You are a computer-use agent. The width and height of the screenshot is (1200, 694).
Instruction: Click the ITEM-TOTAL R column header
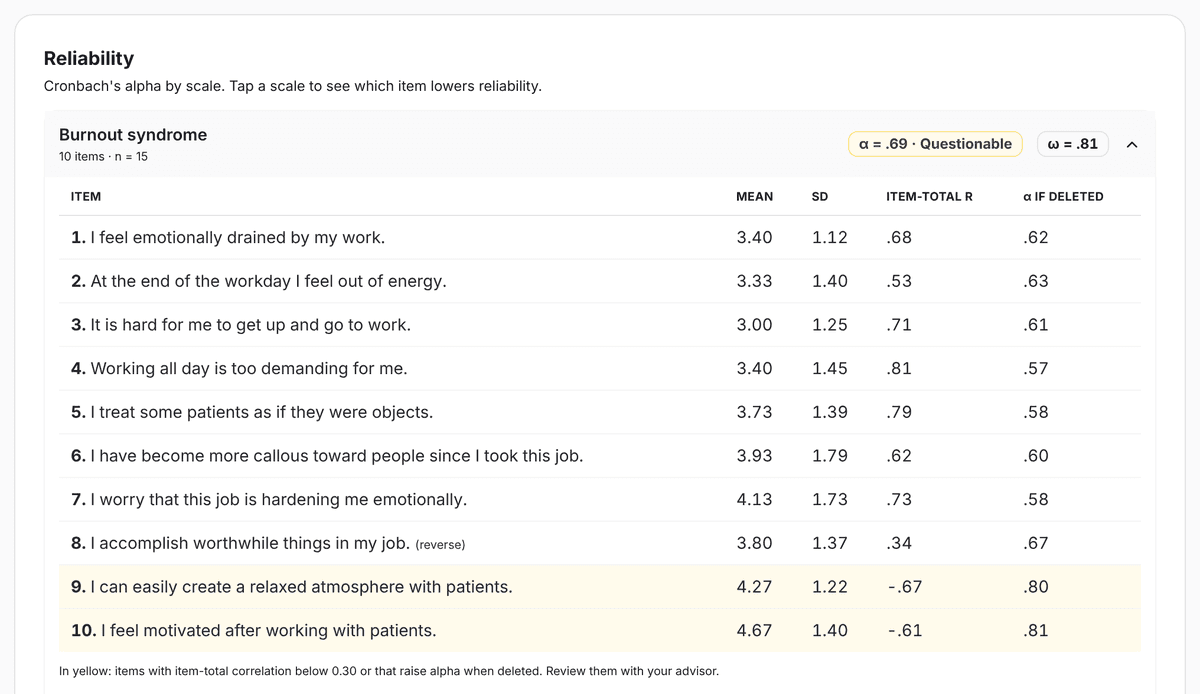(929, 197)
